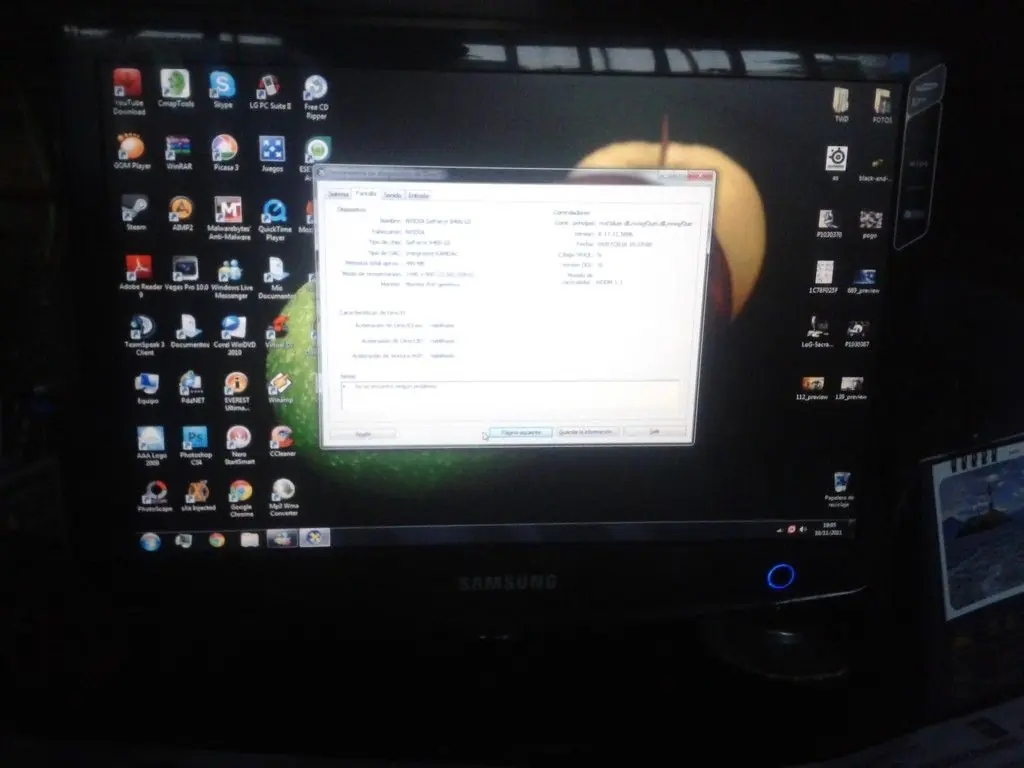
Task: Open the folder icon in the taskbar
Action: tap(249, 539)
